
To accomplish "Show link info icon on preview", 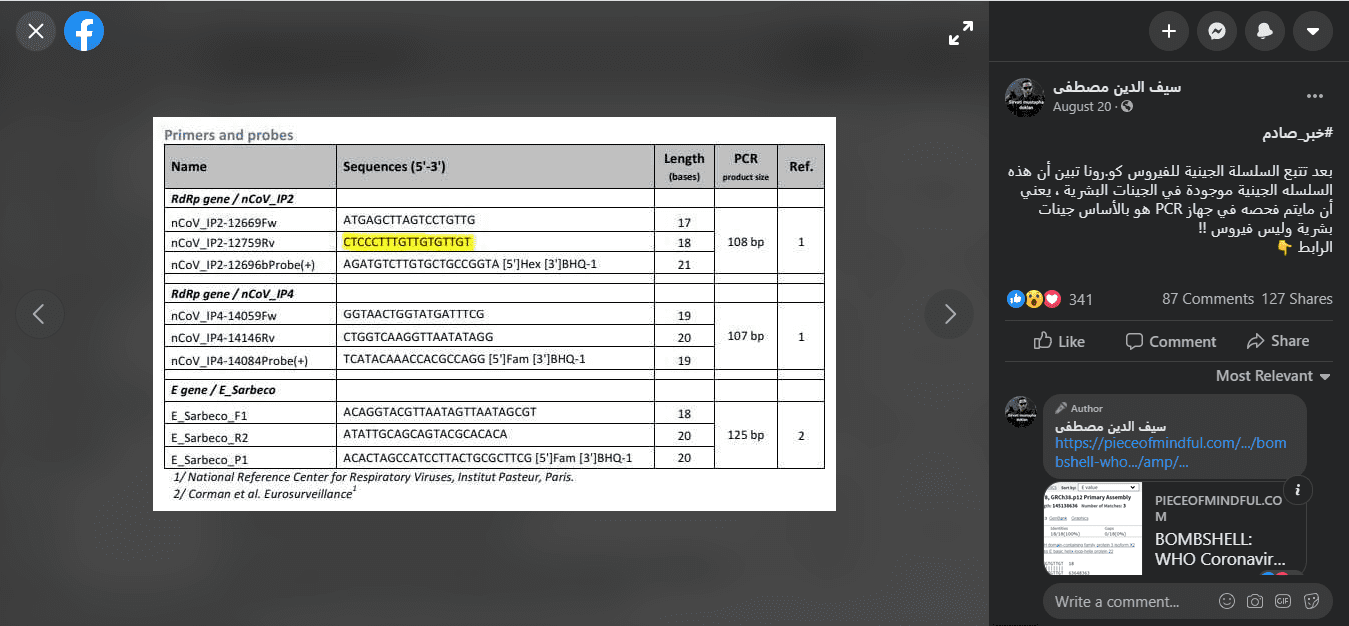I will (1297, 489).
